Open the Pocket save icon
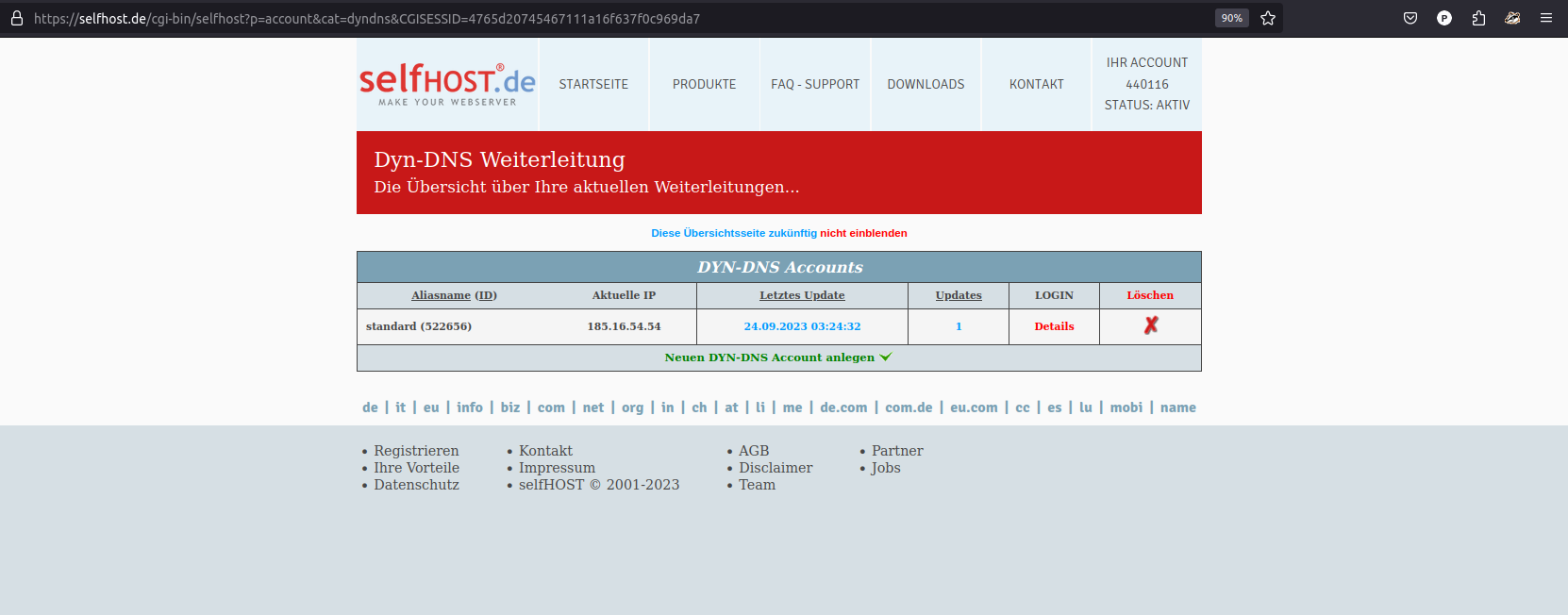 (1410, 18)
